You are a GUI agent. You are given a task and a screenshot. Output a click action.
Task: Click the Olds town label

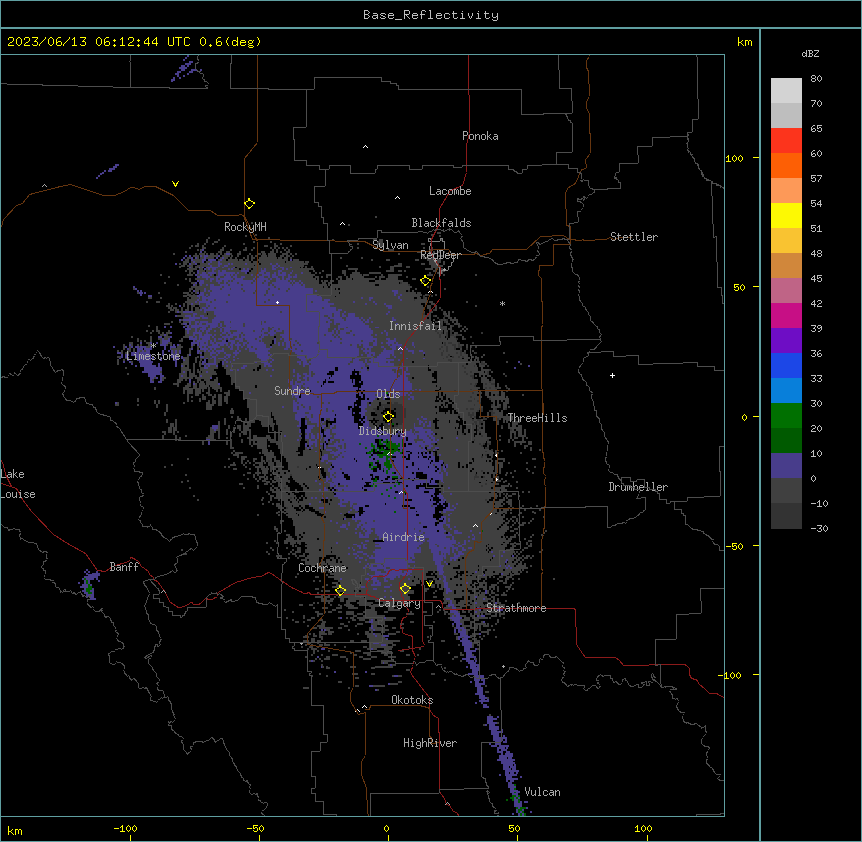388,394
